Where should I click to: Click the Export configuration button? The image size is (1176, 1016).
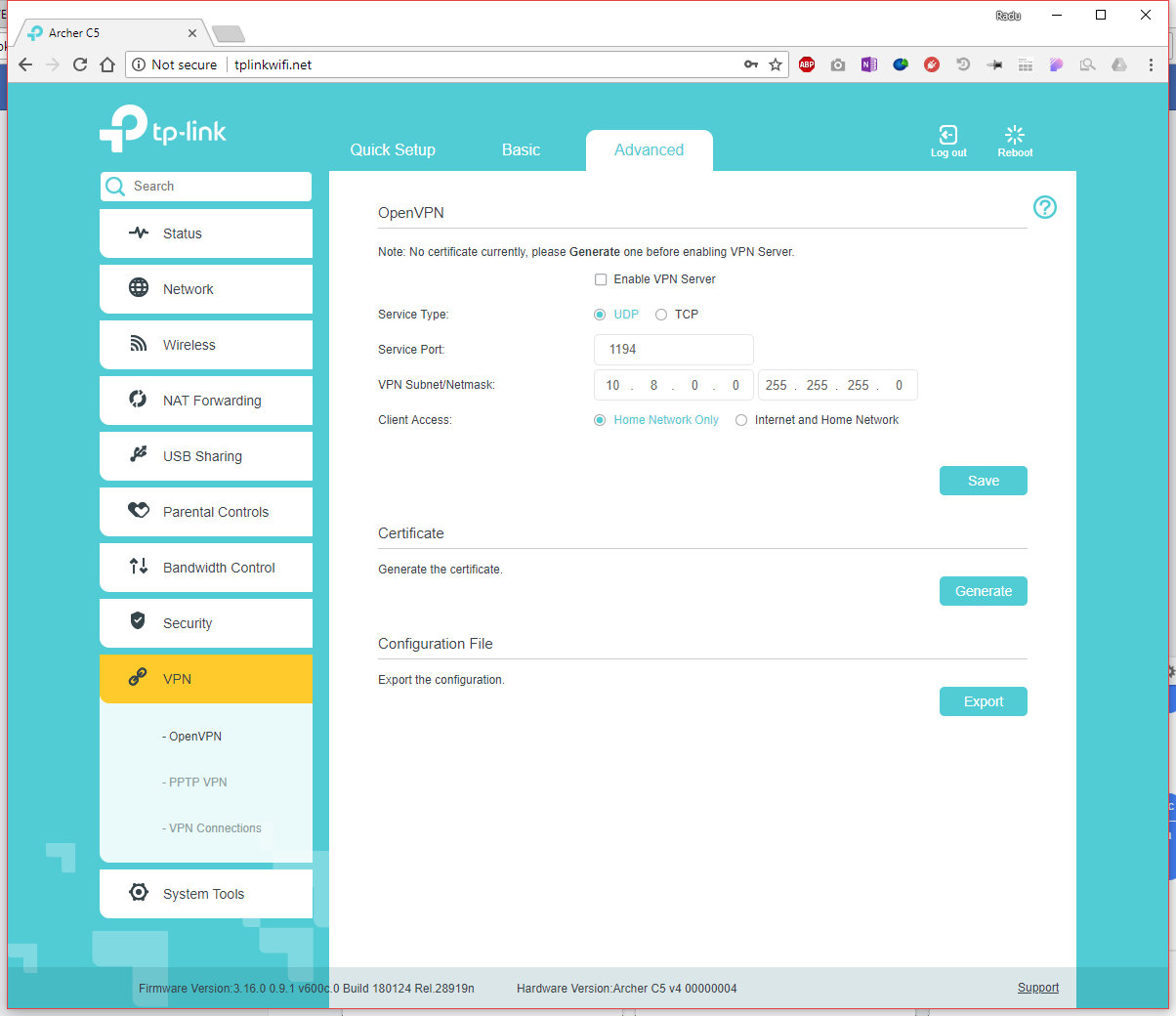(x=983, y=701)
